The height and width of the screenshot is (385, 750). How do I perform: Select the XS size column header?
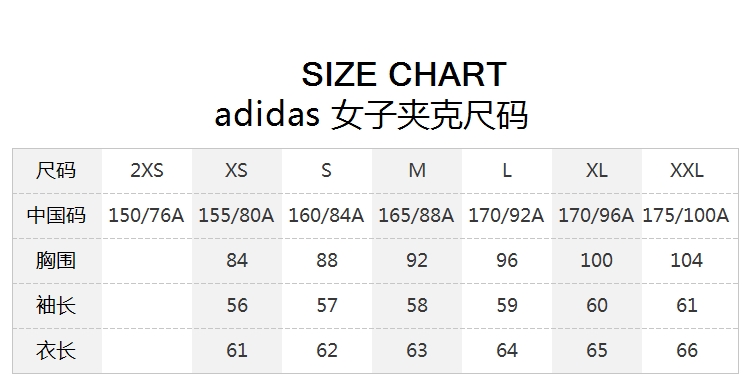pyautogui.click(x=237, y=170)
